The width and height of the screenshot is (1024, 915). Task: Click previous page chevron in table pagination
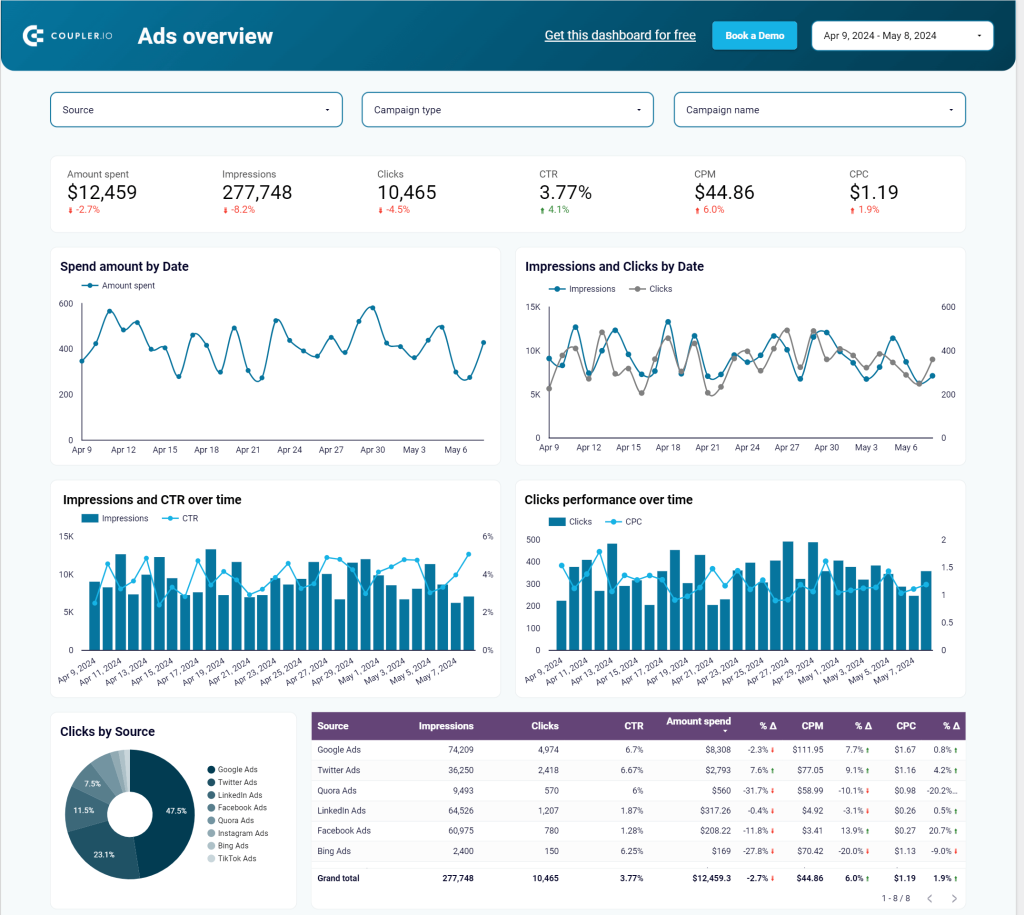click(930, 898)
